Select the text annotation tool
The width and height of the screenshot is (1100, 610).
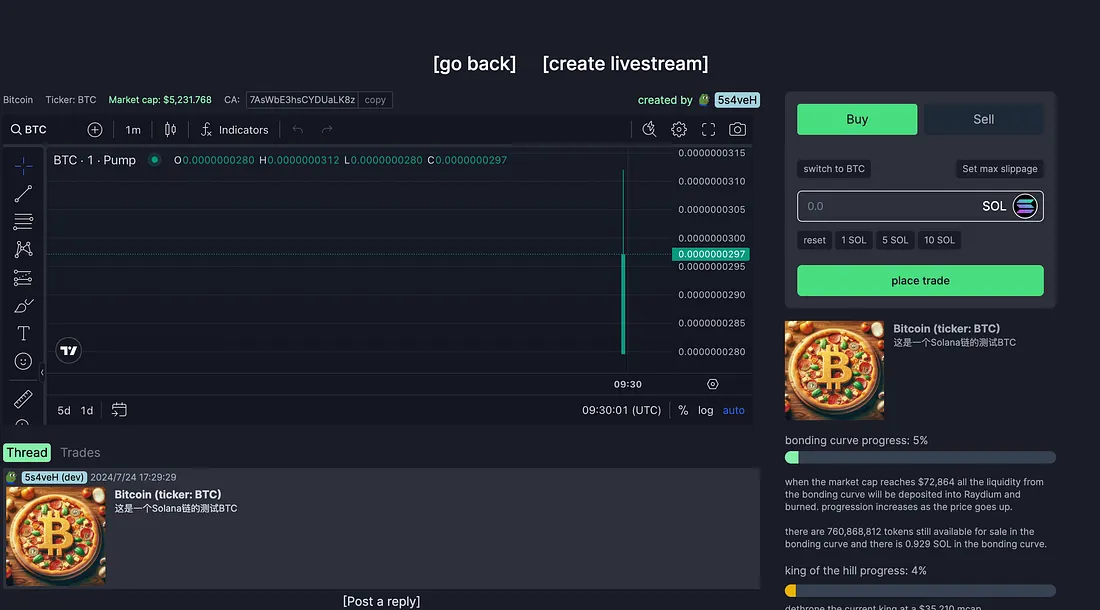click(23, 333)
